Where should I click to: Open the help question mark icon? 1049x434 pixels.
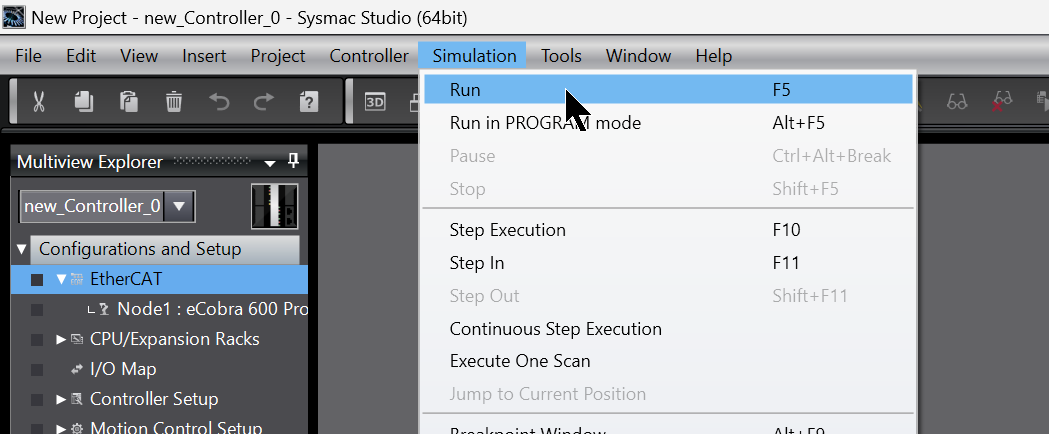coord(308,102)
